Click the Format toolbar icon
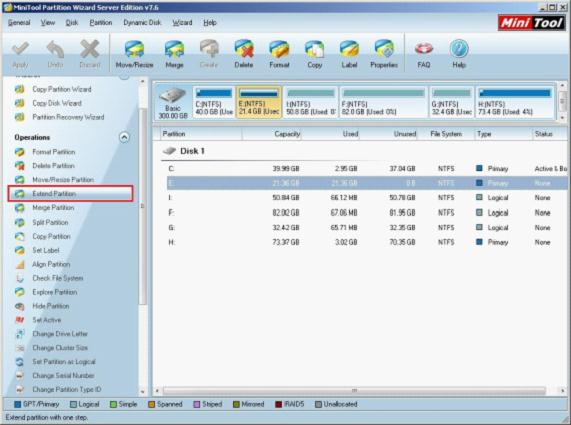This screenshot has width=571, height=425. (279, 54)
